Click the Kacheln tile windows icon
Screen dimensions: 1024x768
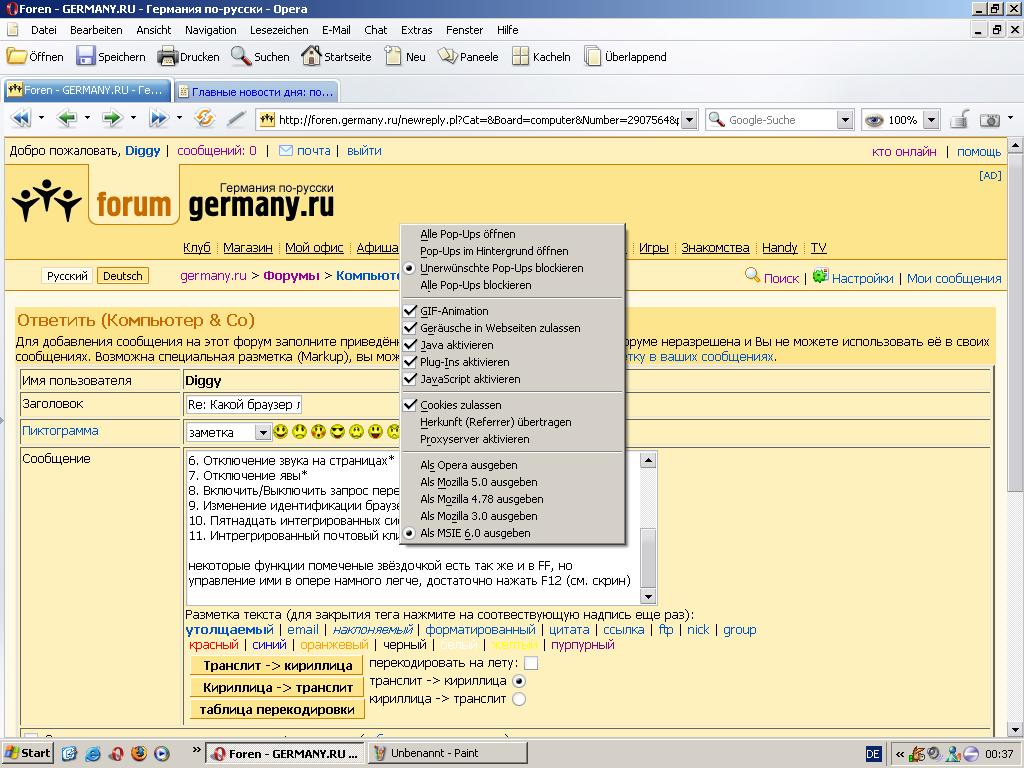click(520, 56)
